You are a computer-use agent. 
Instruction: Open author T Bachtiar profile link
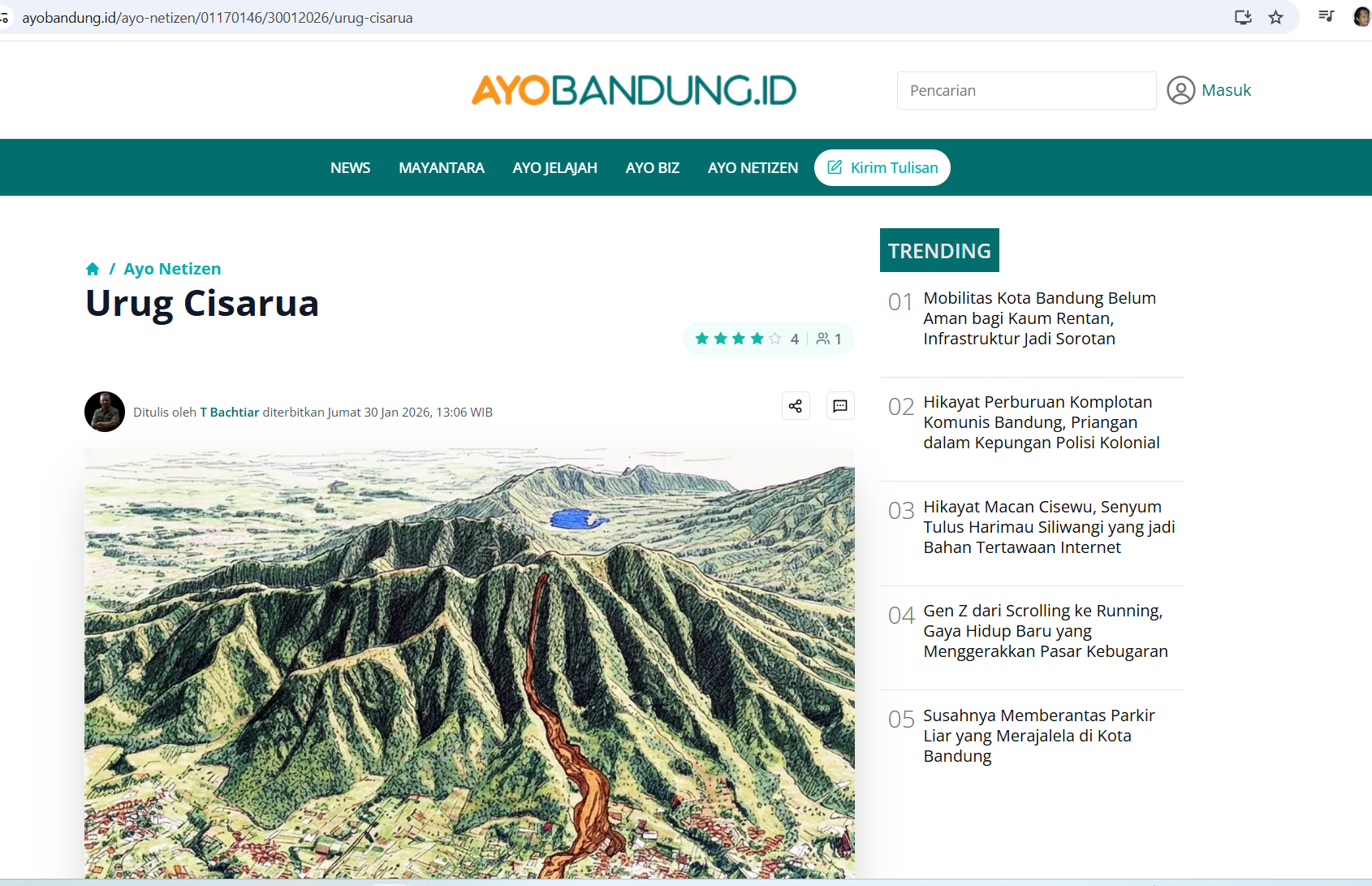coord(230,413)
